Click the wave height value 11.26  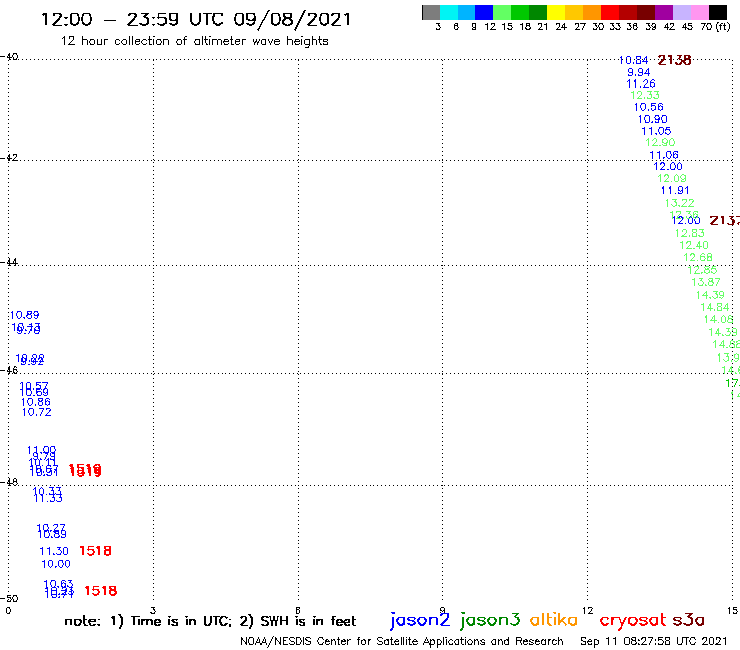tap(641, 84)
